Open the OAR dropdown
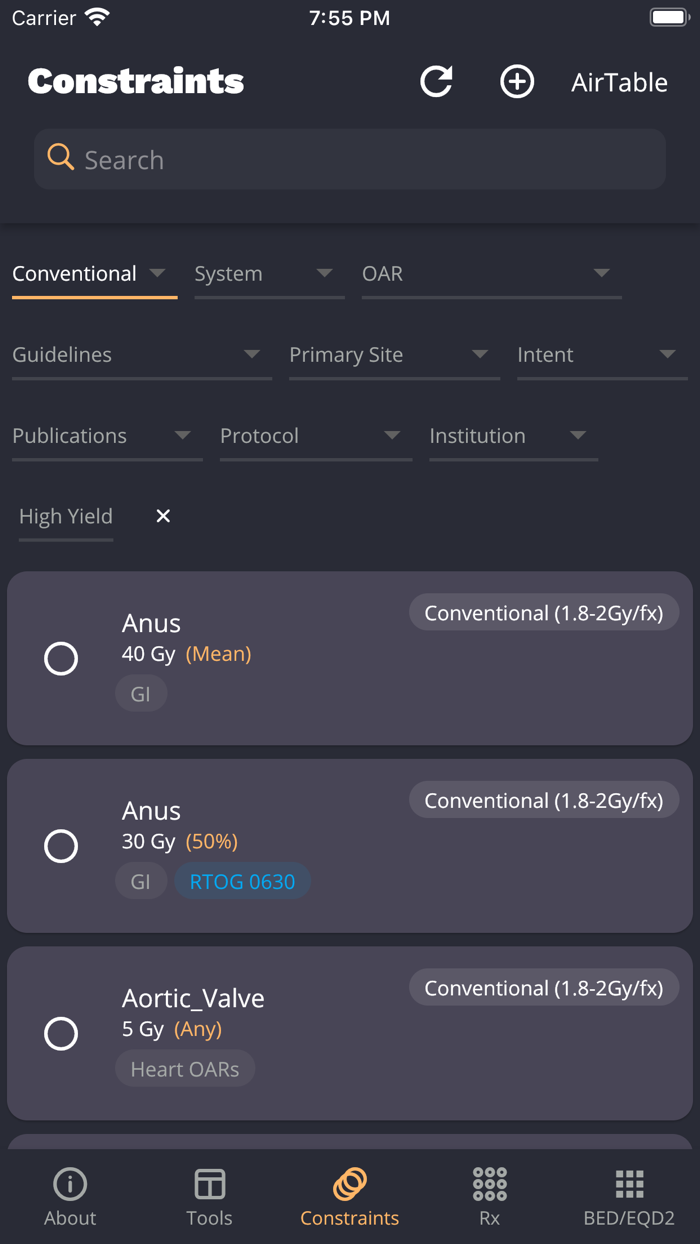 (x=490, y=274)
